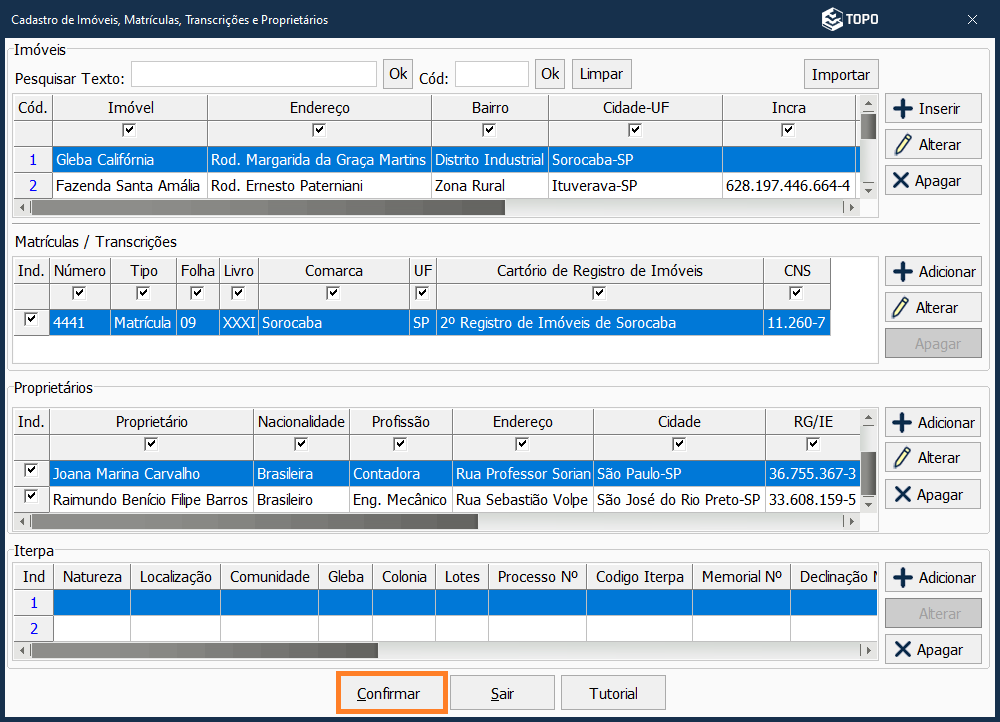Click the Apagar X icon in Imóveis

click(901, 181)
